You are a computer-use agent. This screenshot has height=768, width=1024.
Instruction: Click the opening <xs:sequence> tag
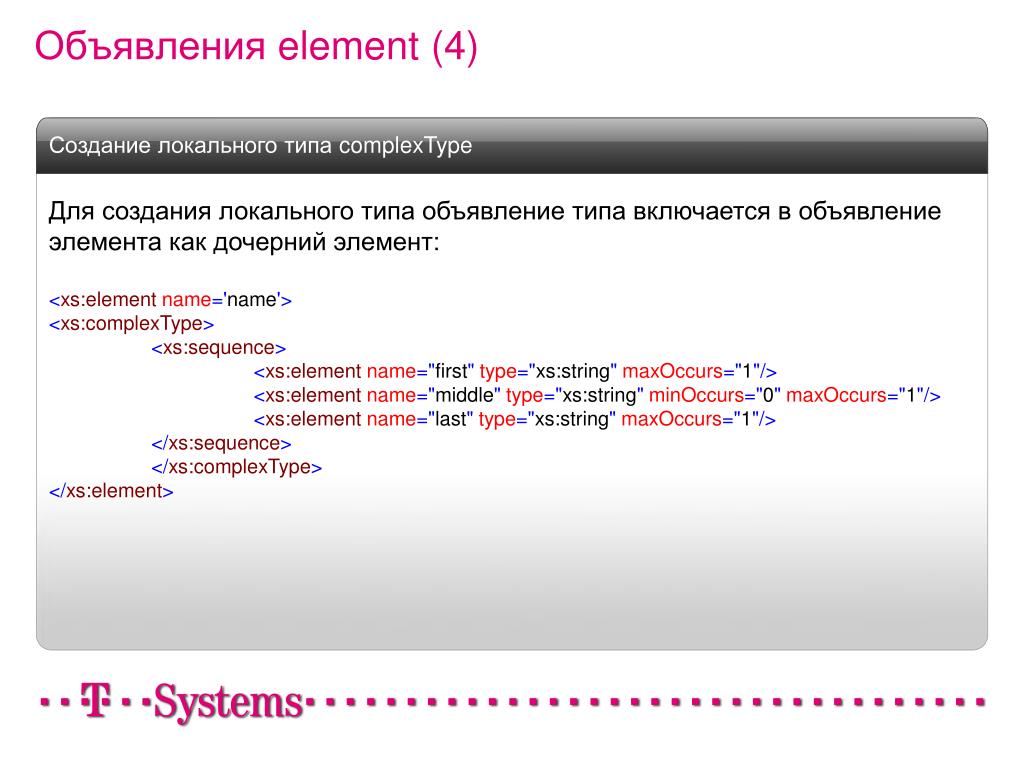tap(219, 347)
